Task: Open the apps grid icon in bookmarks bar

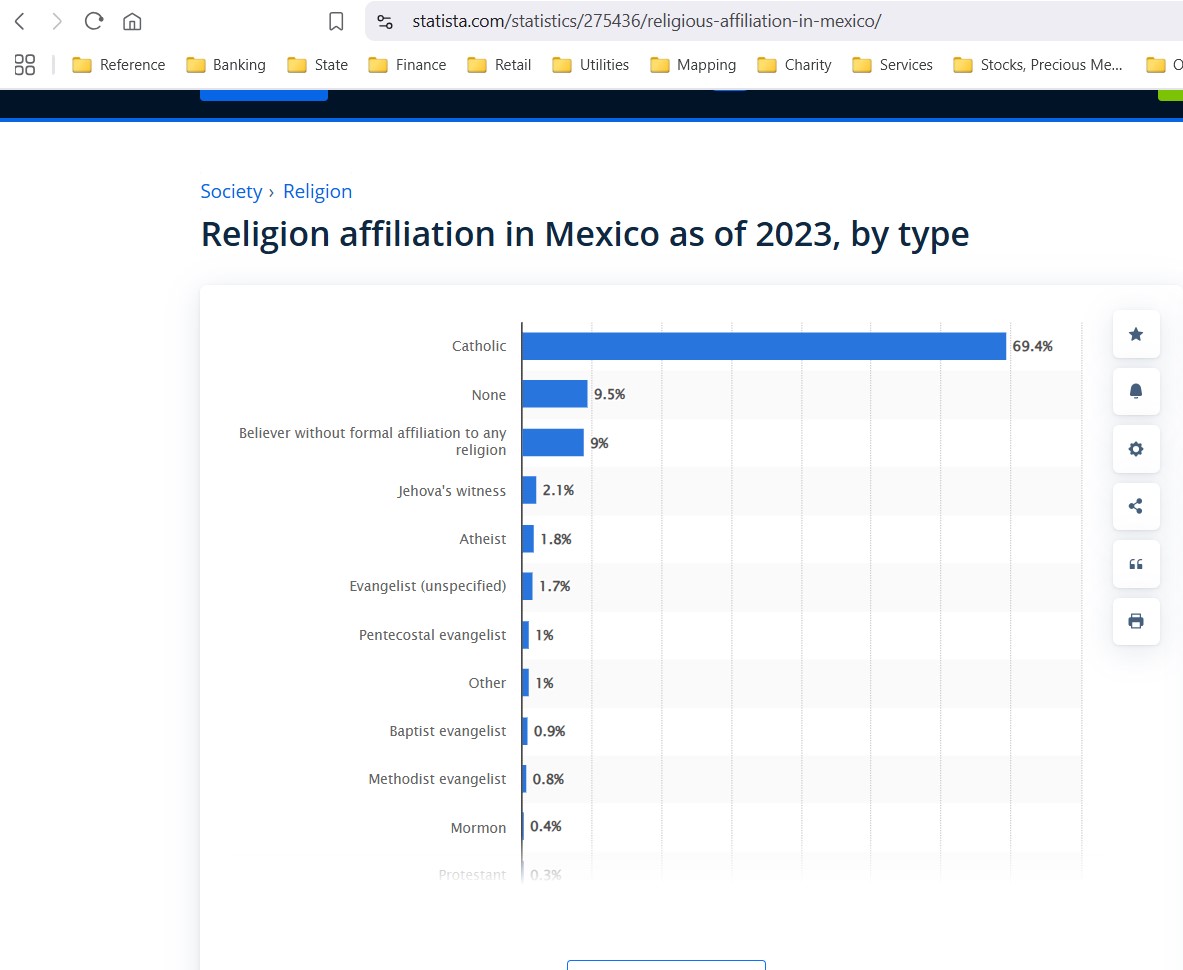Action: [x=25, y=65]
